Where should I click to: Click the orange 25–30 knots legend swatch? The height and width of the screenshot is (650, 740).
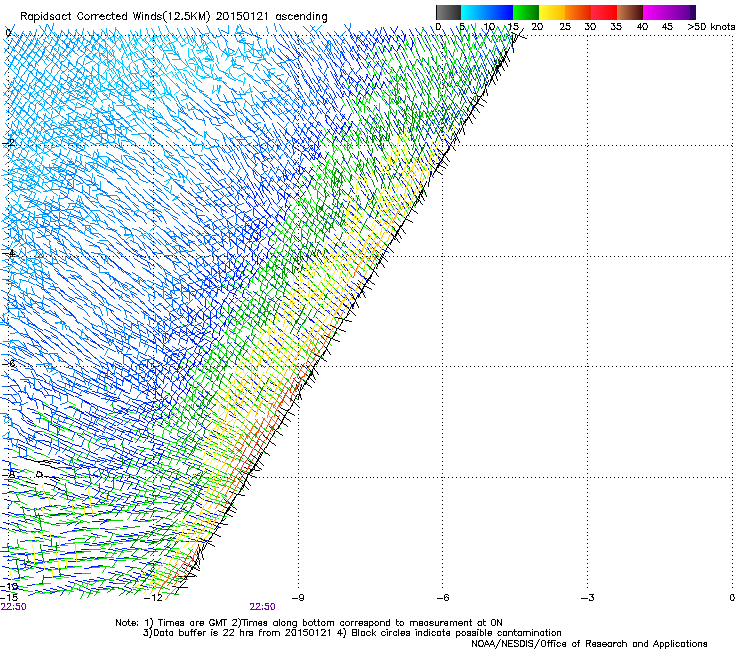578,12
